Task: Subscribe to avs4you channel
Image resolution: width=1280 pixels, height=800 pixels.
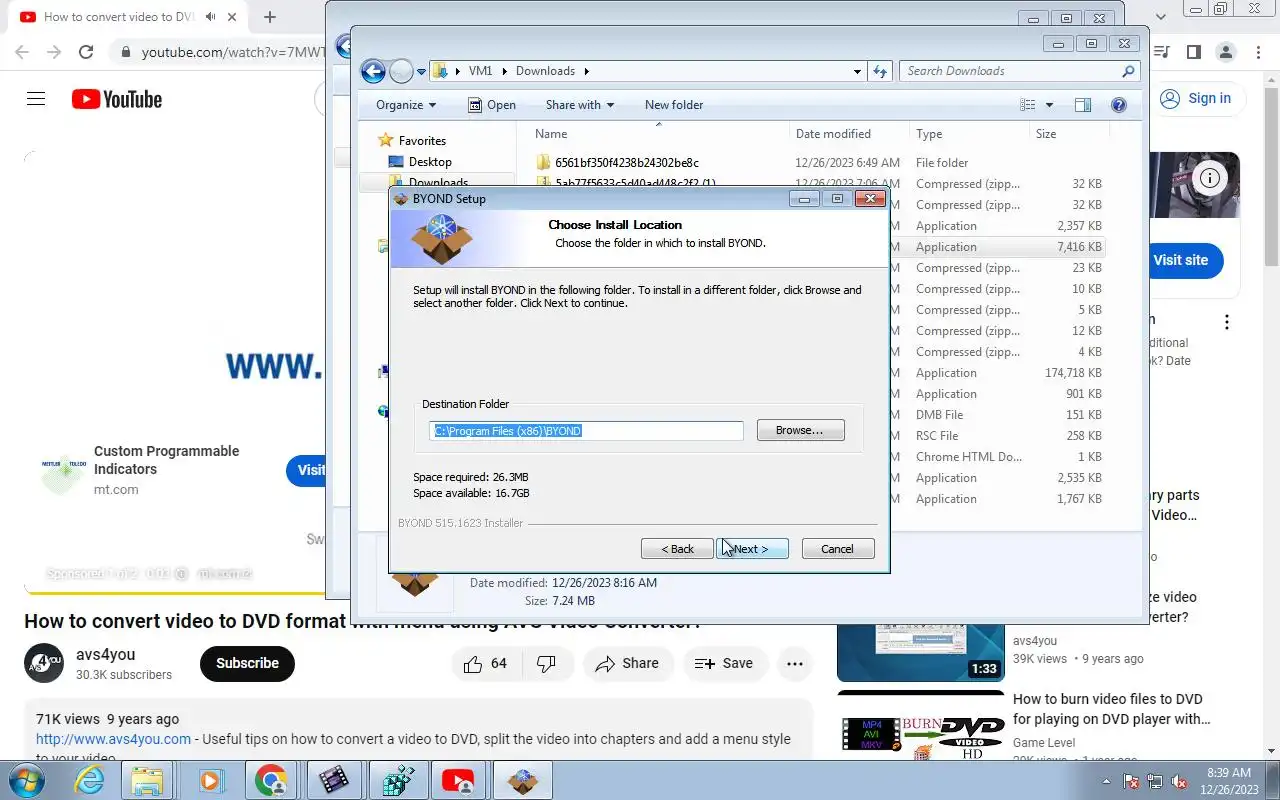Action: (247, 663)
